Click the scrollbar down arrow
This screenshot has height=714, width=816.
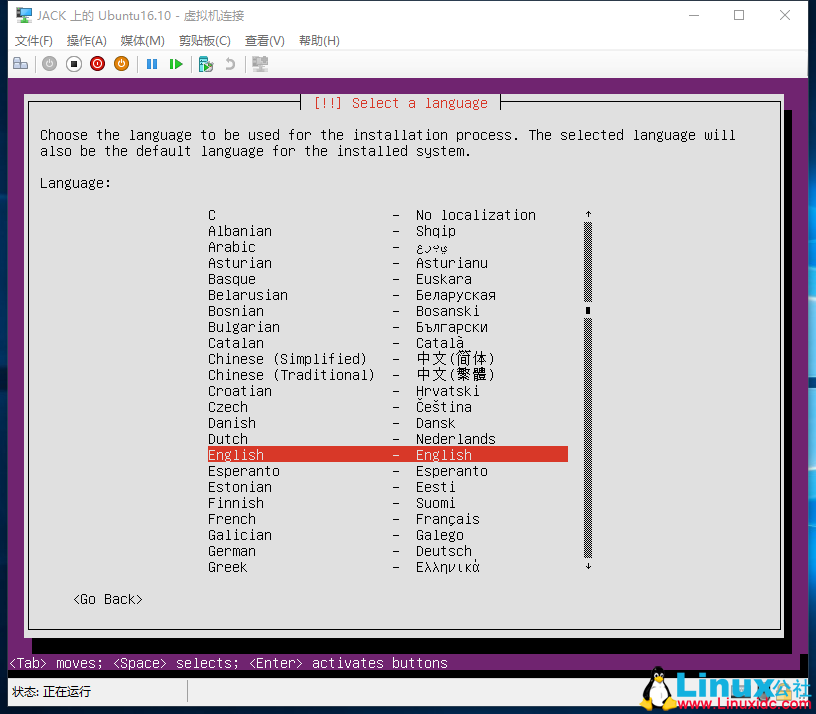coord(588,567)
